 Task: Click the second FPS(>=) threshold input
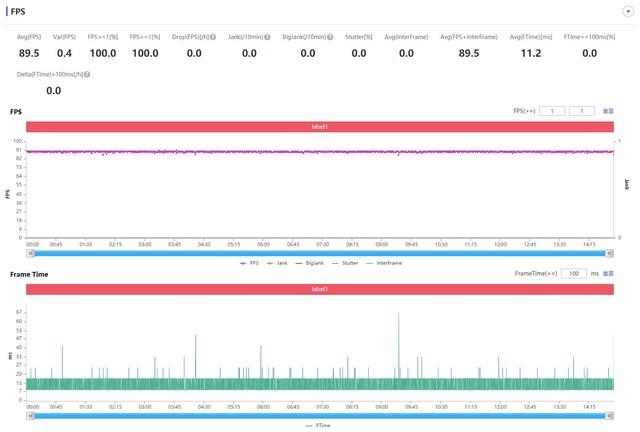pos(582,111)
